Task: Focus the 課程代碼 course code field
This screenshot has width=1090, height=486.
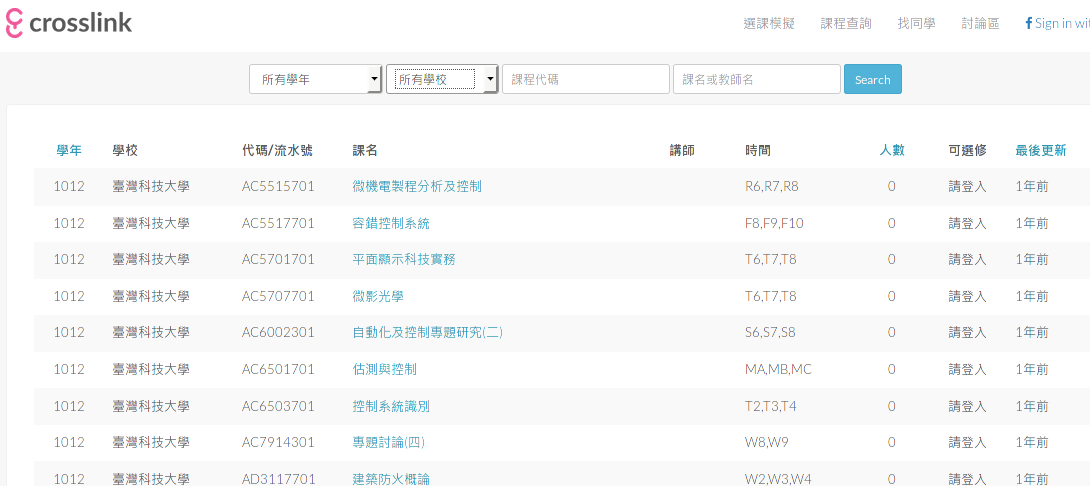Action: (585, 79)
